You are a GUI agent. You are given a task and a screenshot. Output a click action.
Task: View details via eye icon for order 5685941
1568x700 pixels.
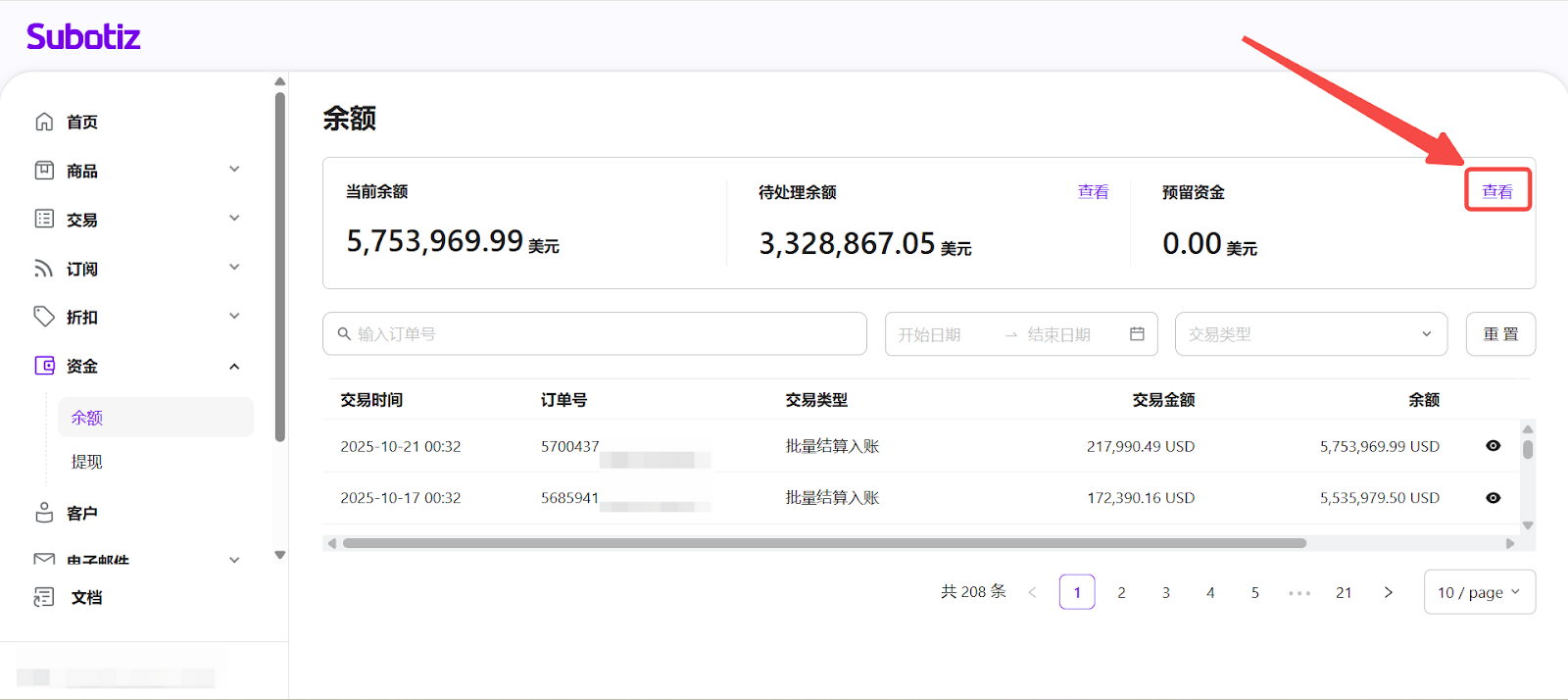[x=1493, y=498]
